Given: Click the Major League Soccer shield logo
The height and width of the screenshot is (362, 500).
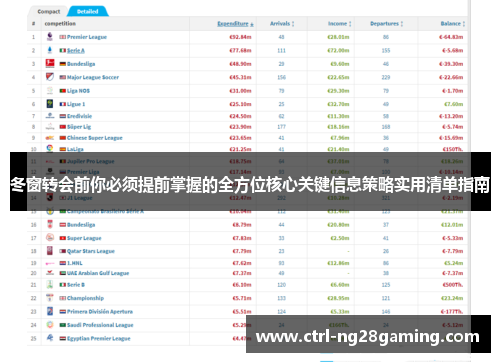Looking at the screenshot, I should (50, 77).
